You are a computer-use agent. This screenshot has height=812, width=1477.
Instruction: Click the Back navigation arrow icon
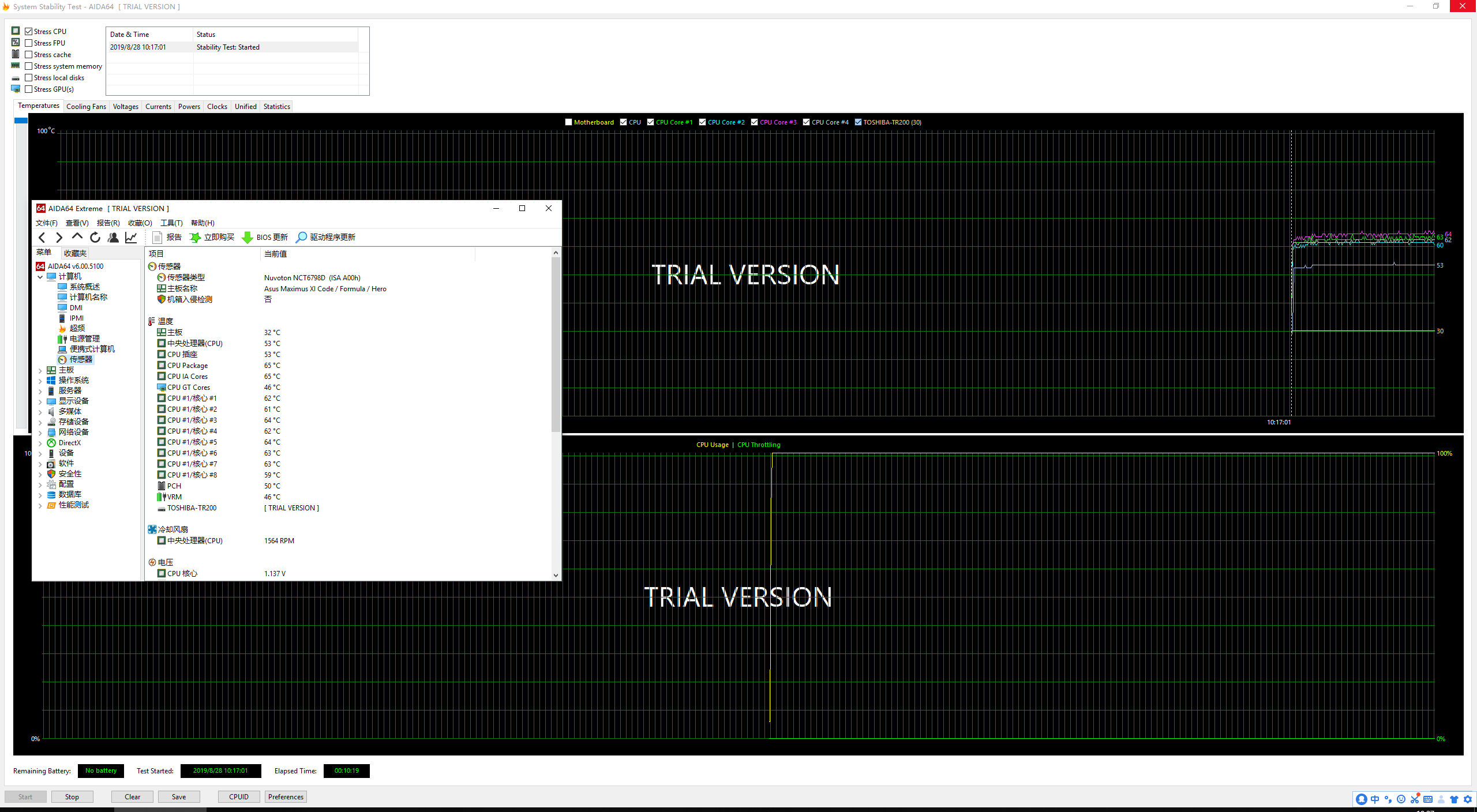[x=42, y=237]
